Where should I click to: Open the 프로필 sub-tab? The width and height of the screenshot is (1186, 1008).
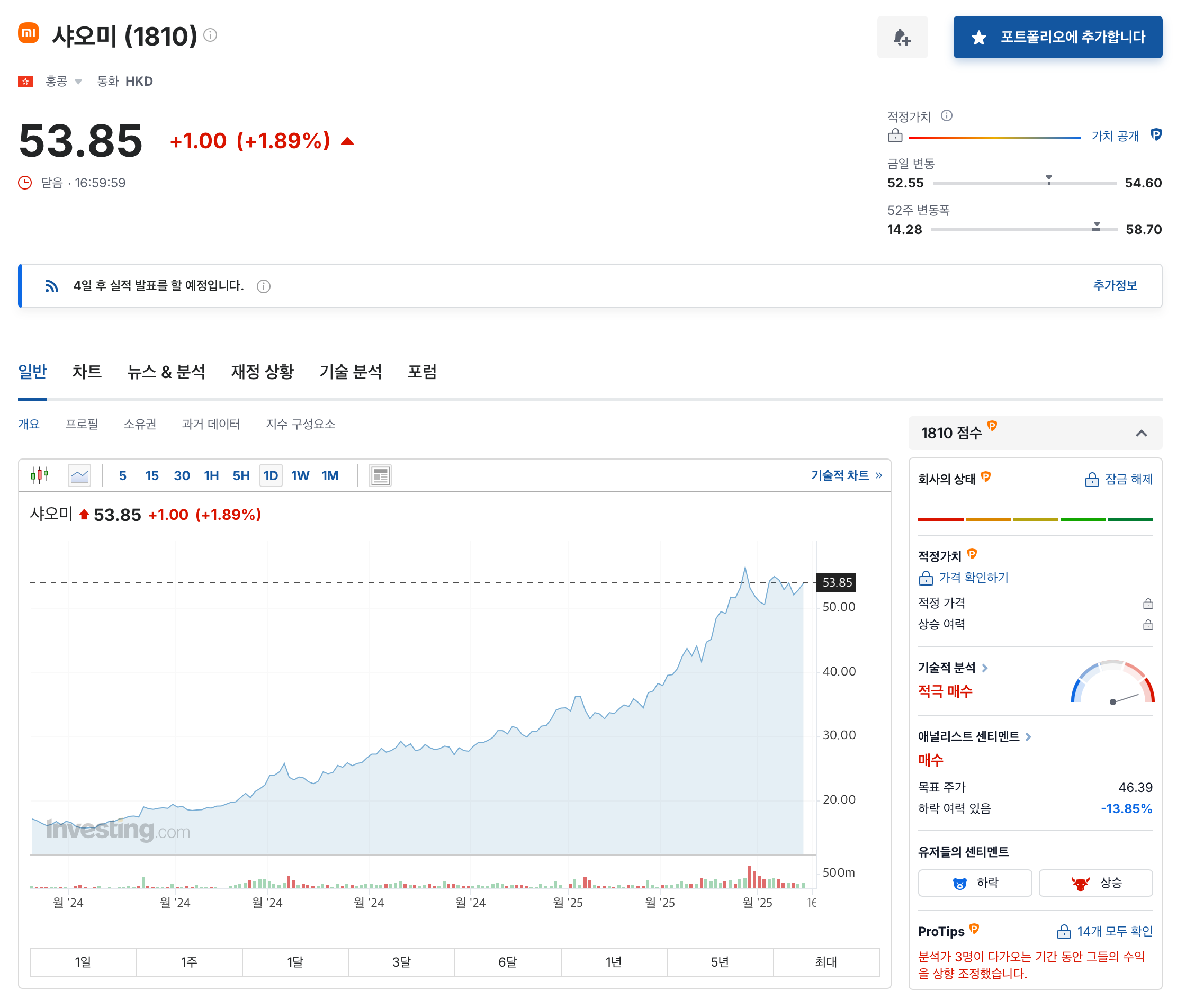click(x=82, y=424)
